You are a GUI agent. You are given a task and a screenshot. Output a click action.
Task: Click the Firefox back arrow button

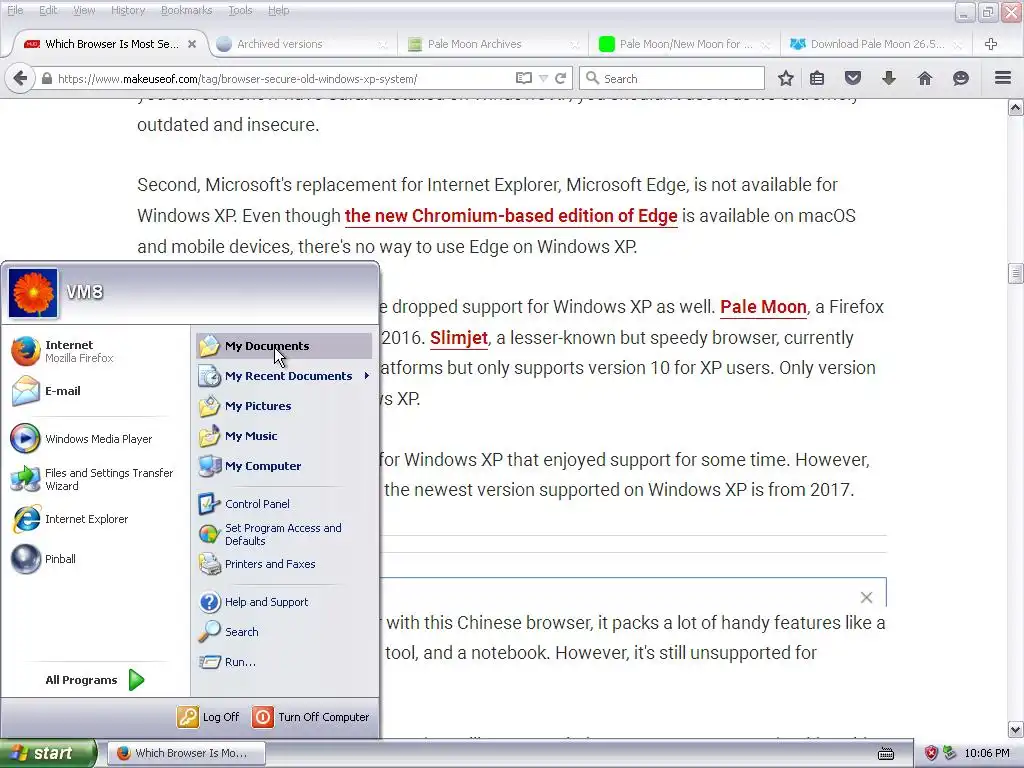(x=20, y=78)
